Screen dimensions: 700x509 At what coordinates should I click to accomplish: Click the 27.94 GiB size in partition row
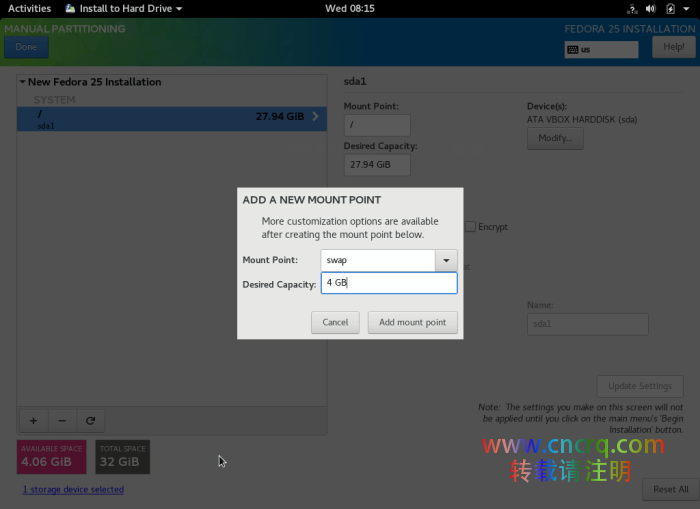[280, 117]
